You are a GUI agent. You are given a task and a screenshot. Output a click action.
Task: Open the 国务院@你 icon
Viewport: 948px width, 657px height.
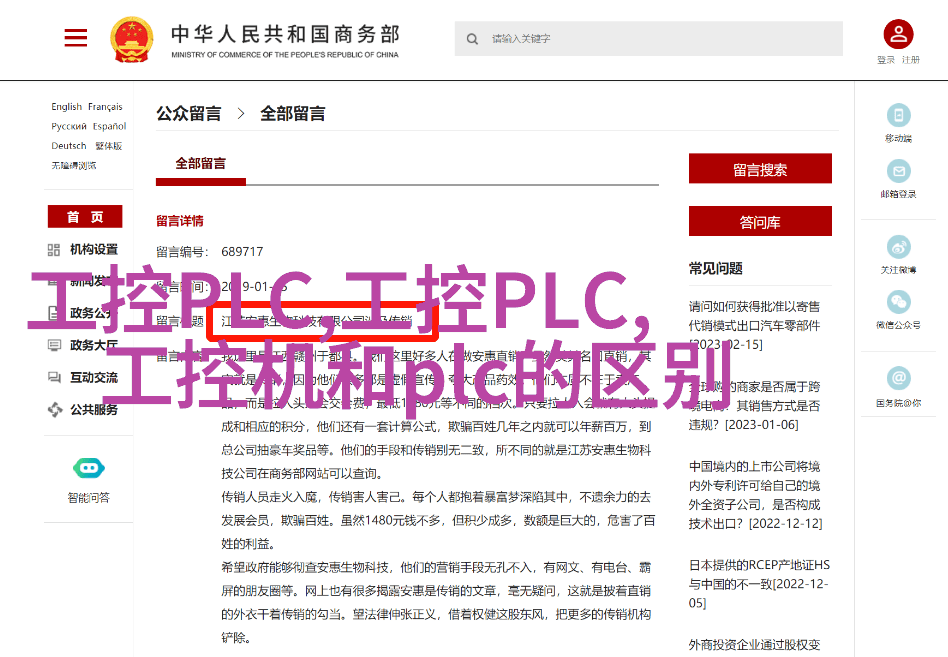tap(898, 378)
